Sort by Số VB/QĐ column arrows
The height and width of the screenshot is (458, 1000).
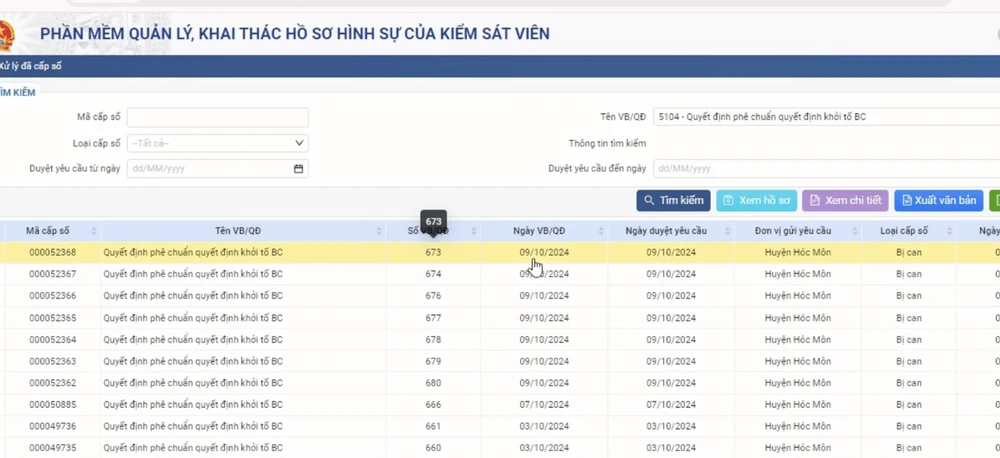[x=474, y=231]
